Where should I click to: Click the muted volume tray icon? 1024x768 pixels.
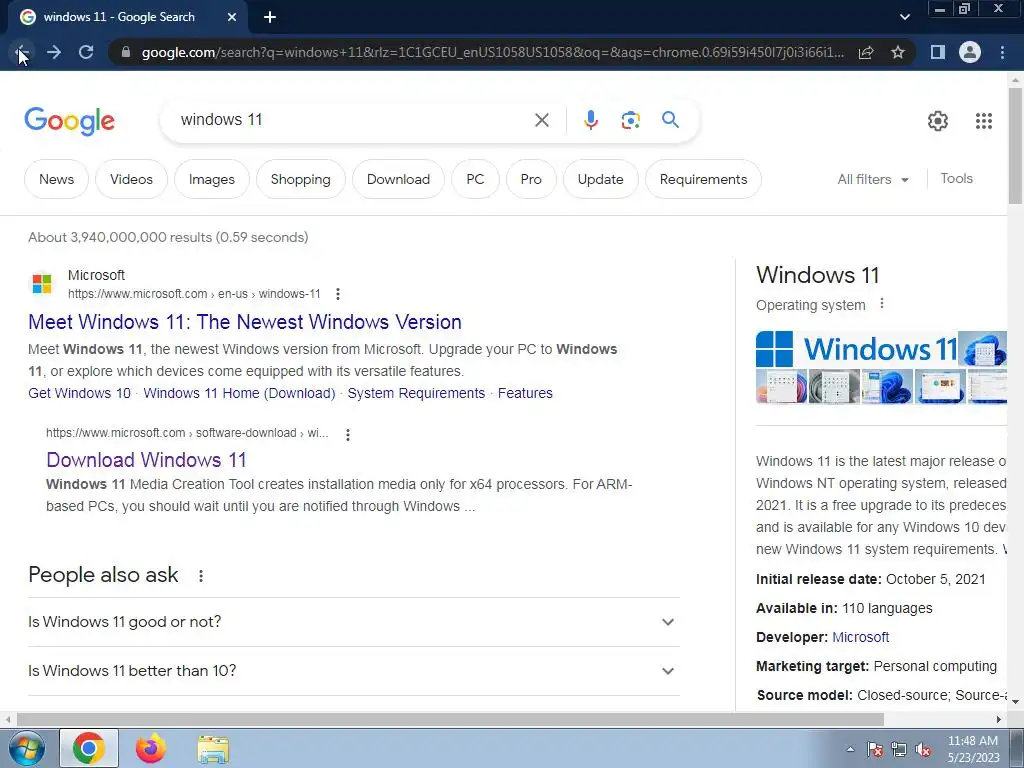coord(923,750)
